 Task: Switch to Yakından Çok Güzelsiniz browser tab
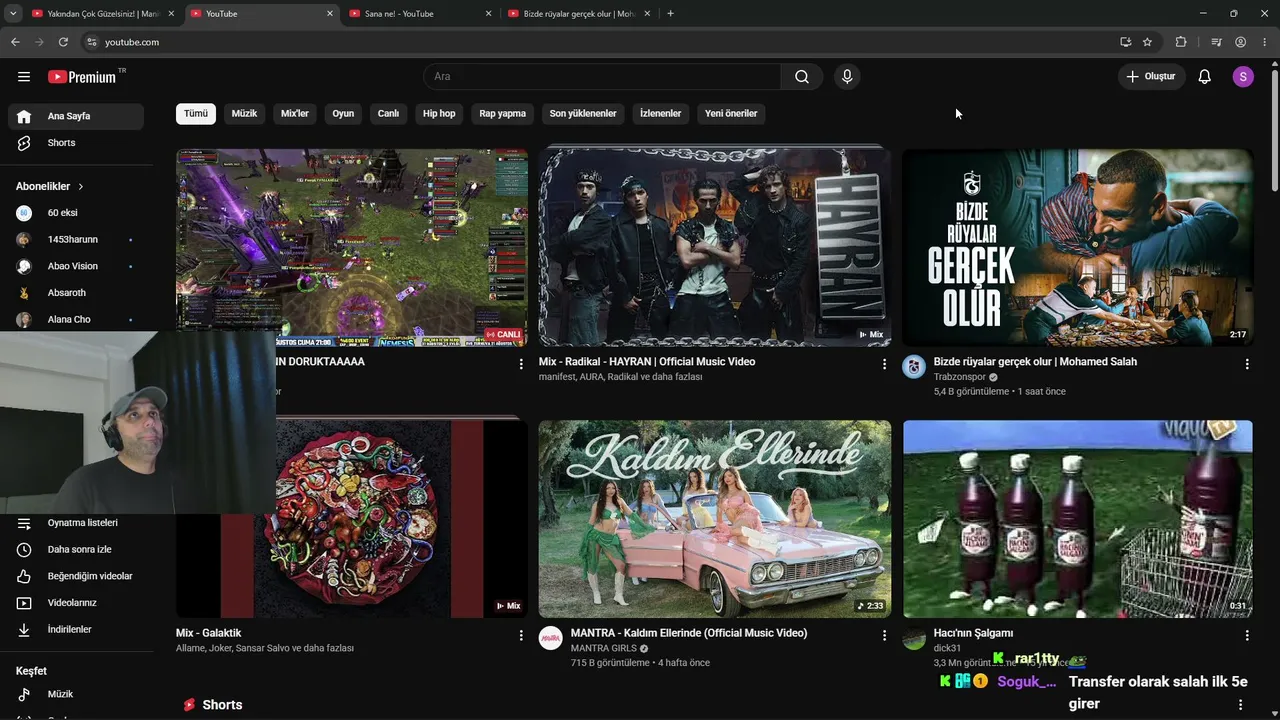(x=102, y=14)
